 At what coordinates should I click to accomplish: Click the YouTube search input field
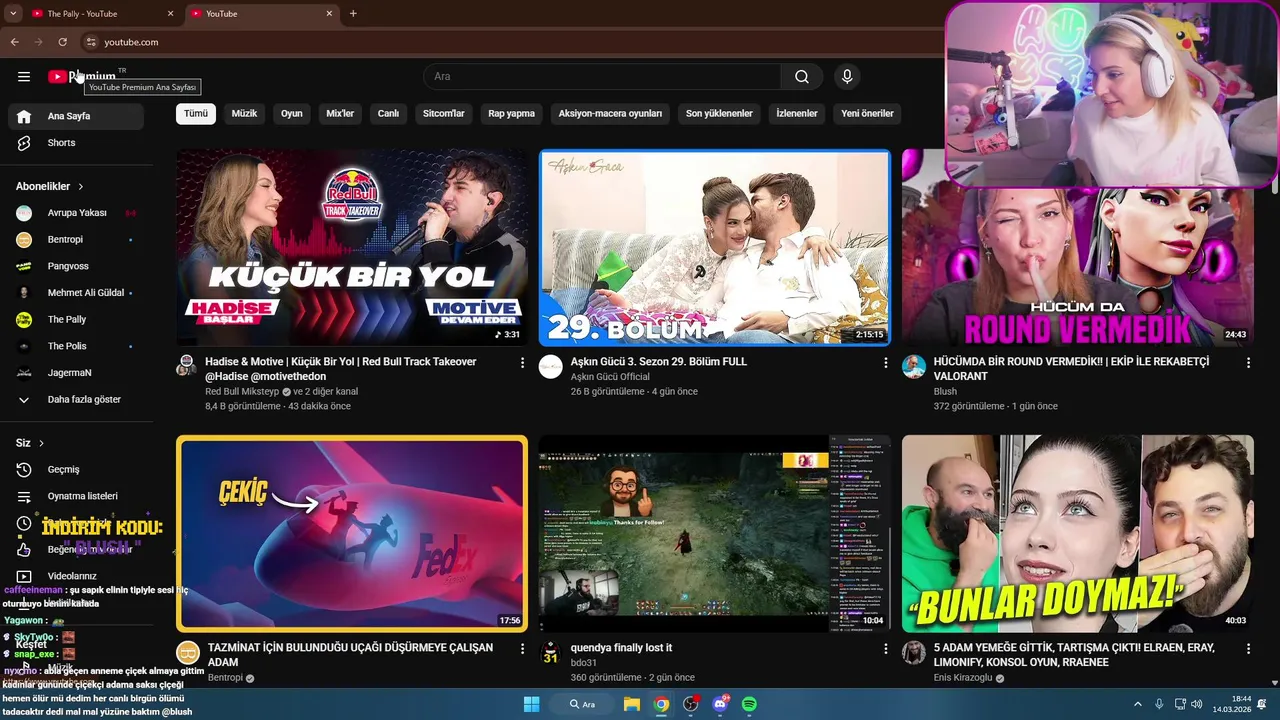(x=602, y=77)
